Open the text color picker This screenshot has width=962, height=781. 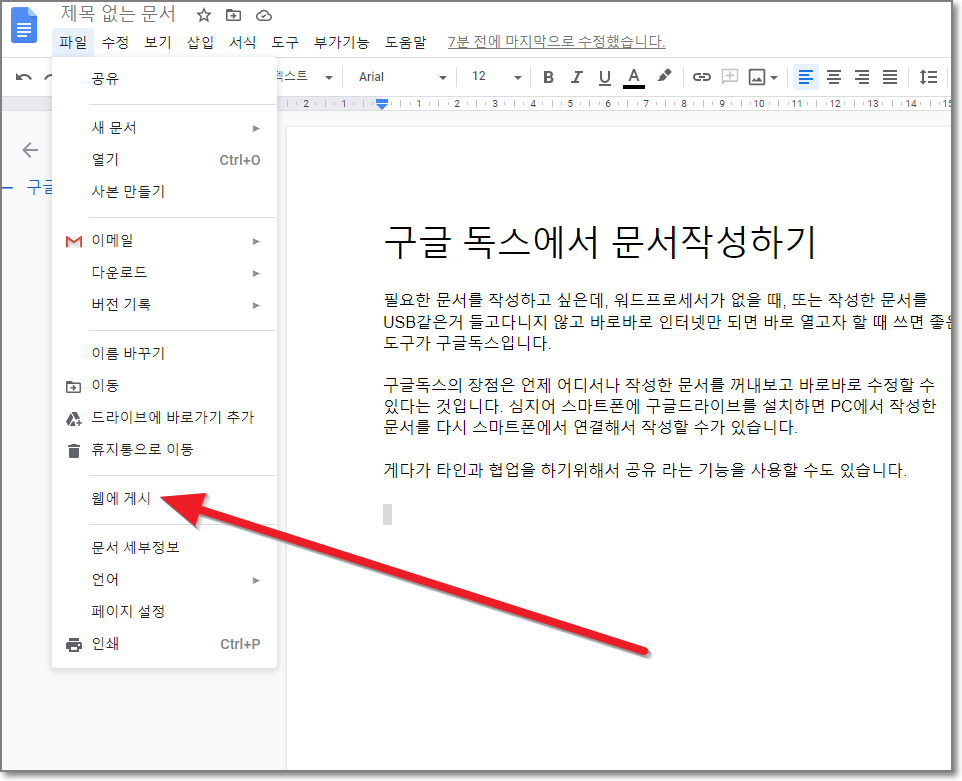tap(634, 77)
